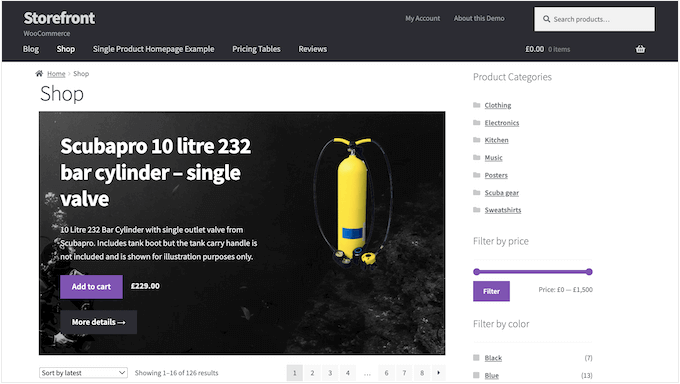Viewport: 680px width, 384px height.
Task: Click the 'Price: £0 — £1,500' label
Action: [566, 289]
